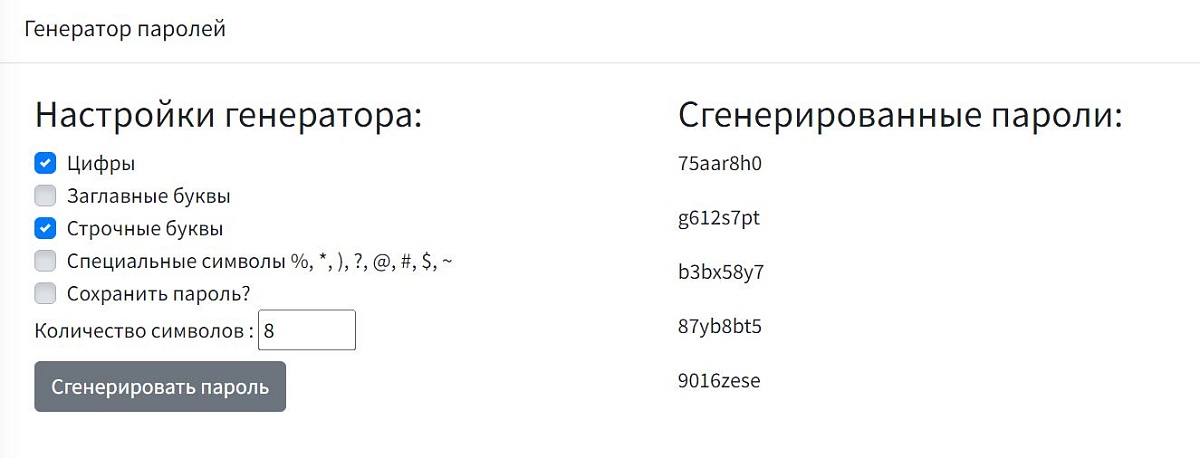Click the generated password 87yb8bt5
The height and width of the screenshot is (458, 1200).
[x=720, y=327]
